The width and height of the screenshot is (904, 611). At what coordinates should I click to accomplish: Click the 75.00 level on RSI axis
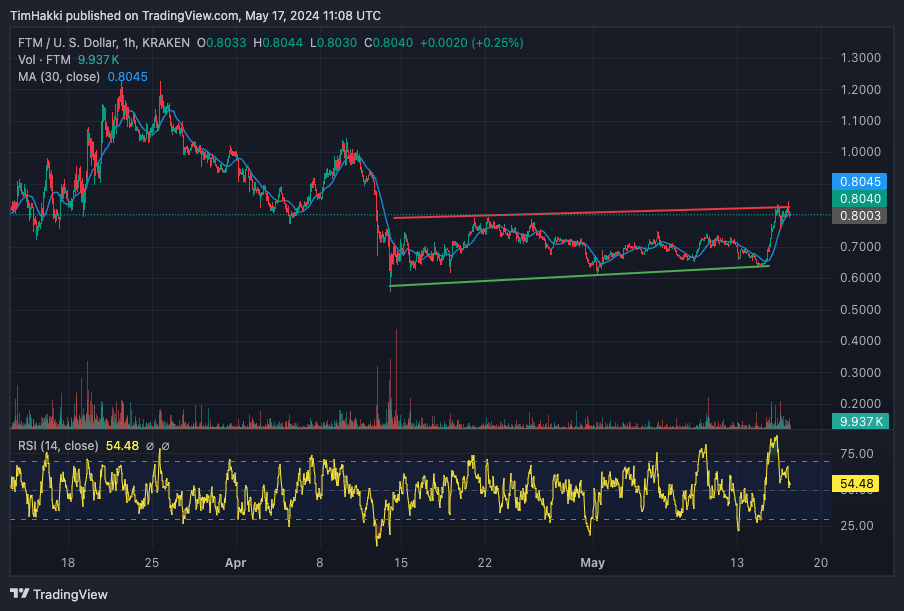[857, 454]
